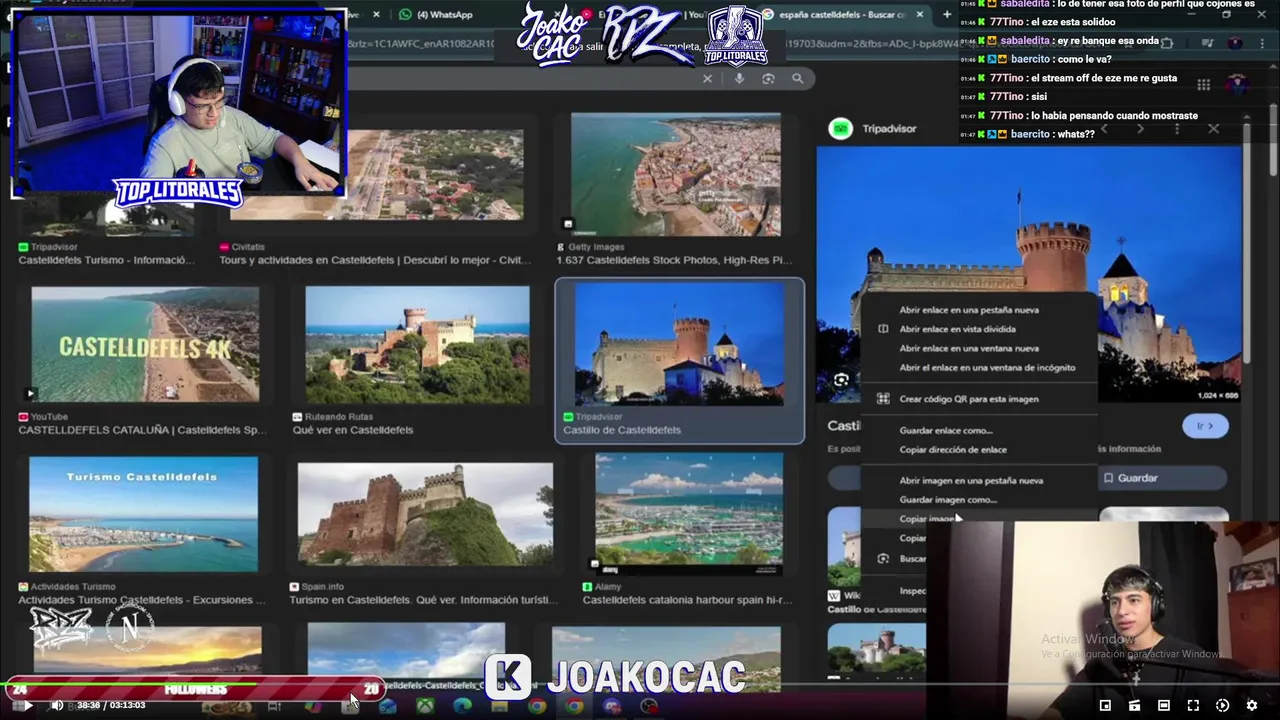Close the 'españa castelldefels' tab

[x=921, y=14]
